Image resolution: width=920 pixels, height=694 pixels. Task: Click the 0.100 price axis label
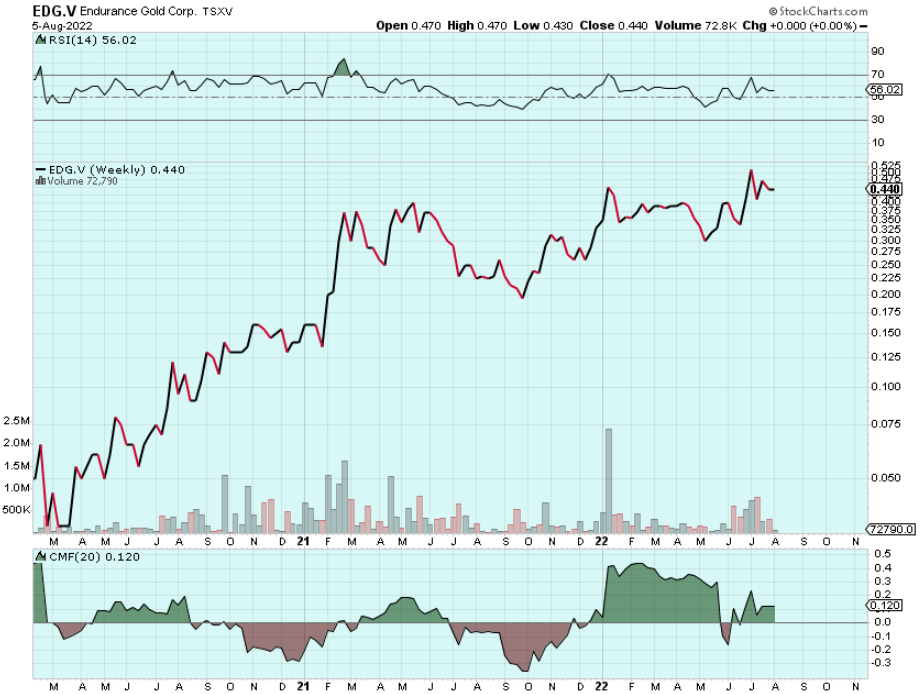885,387
